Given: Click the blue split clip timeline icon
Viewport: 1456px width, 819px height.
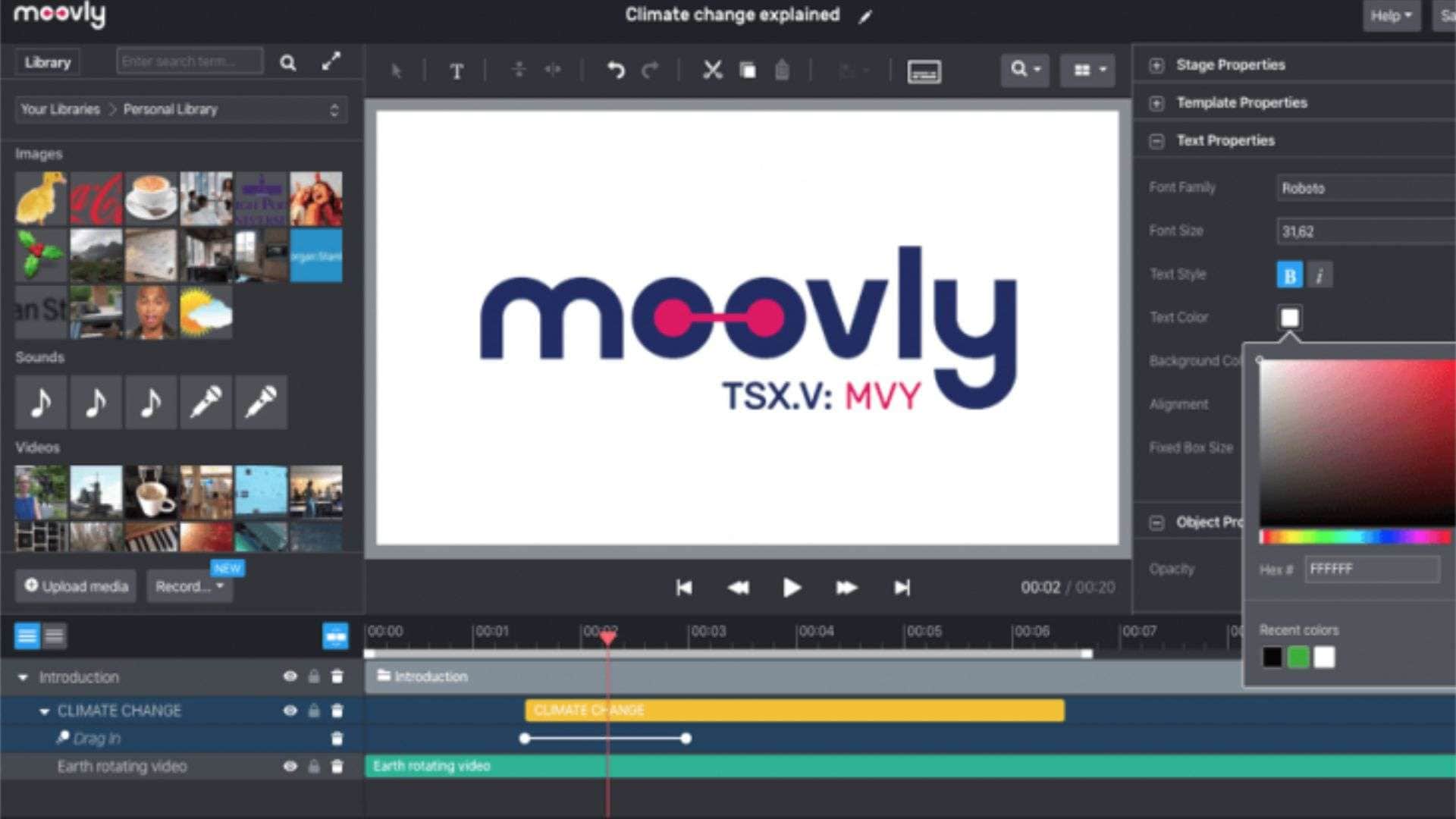Looking at the screenshot, I should tap(335, 636).
